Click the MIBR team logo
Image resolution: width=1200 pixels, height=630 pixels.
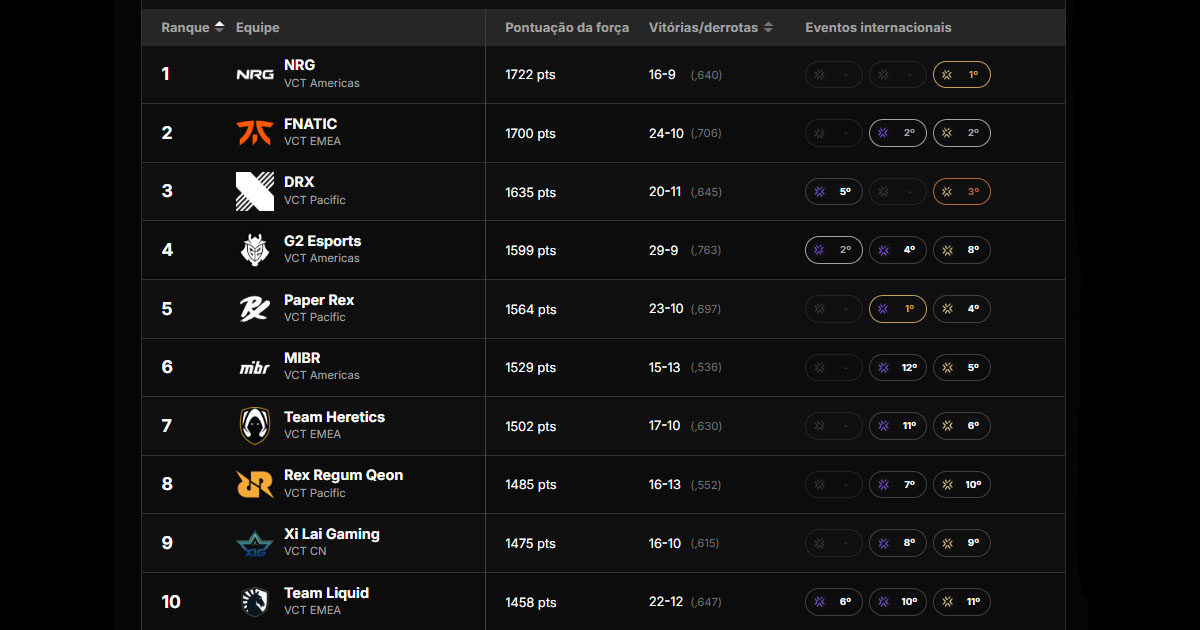coord(255,367)
